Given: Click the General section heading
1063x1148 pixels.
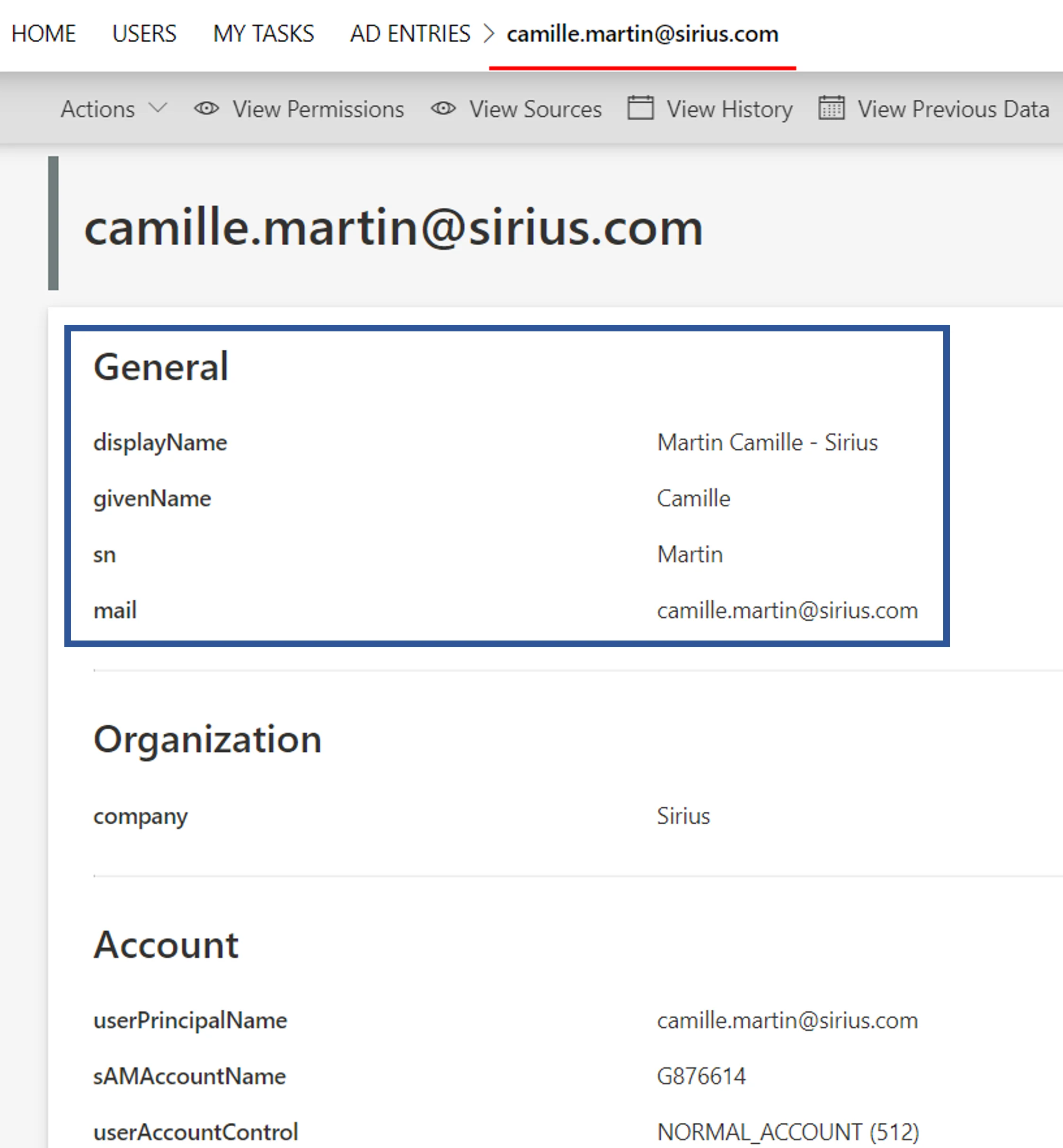Looking at the screenshot, I should tap(161, 366).
